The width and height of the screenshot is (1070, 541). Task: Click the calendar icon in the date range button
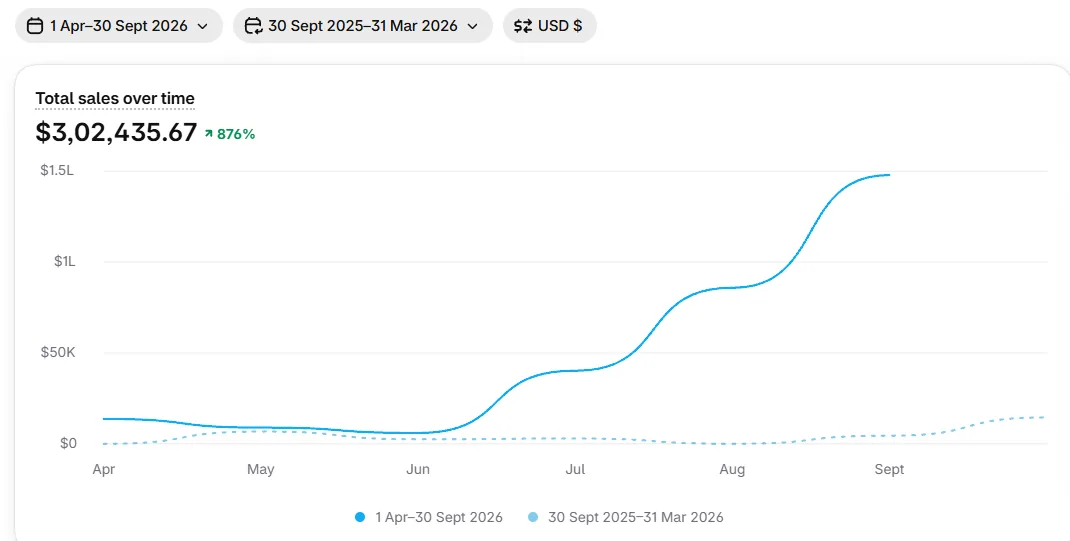coord(35,26)
